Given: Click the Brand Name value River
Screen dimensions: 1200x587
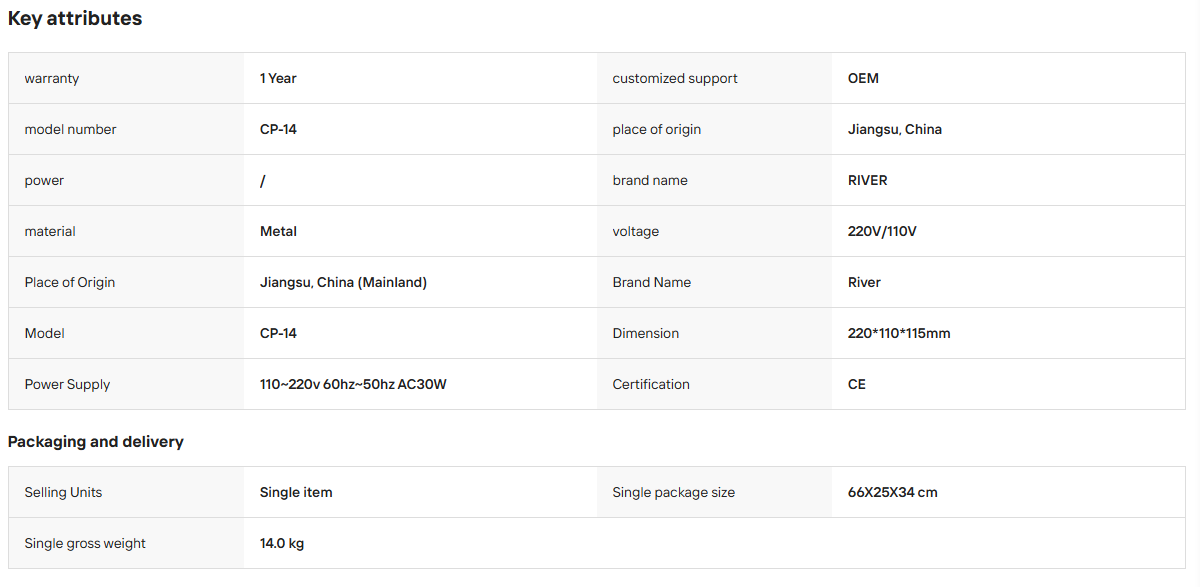Looking at the screenshot, I should pyautogui.click(x=864, y=282).
